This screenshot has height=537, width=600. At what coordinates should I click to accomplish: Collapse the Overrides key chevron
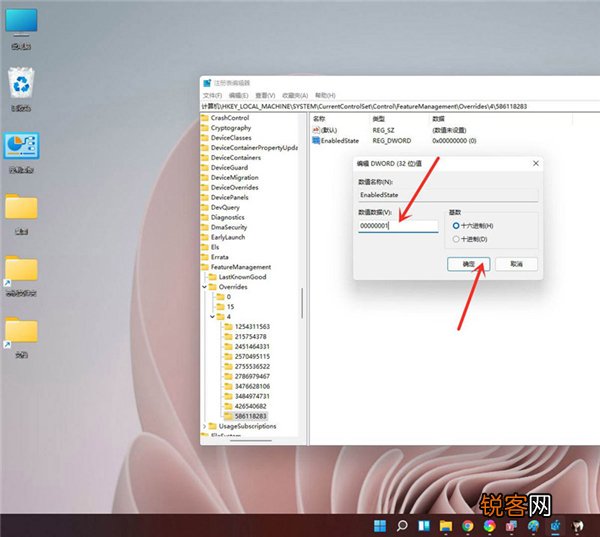coord(205,287)
